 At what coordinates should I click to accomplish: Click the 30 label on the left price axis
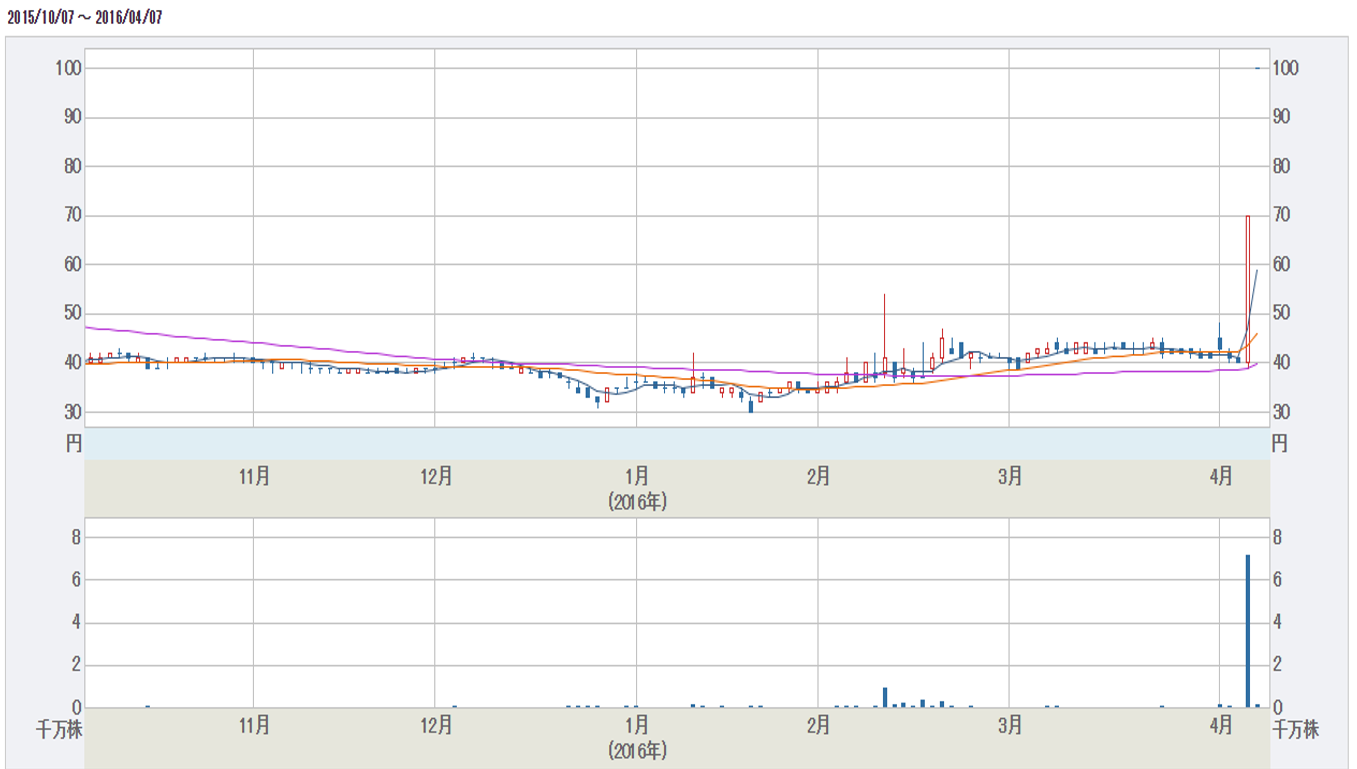(73, 411)
